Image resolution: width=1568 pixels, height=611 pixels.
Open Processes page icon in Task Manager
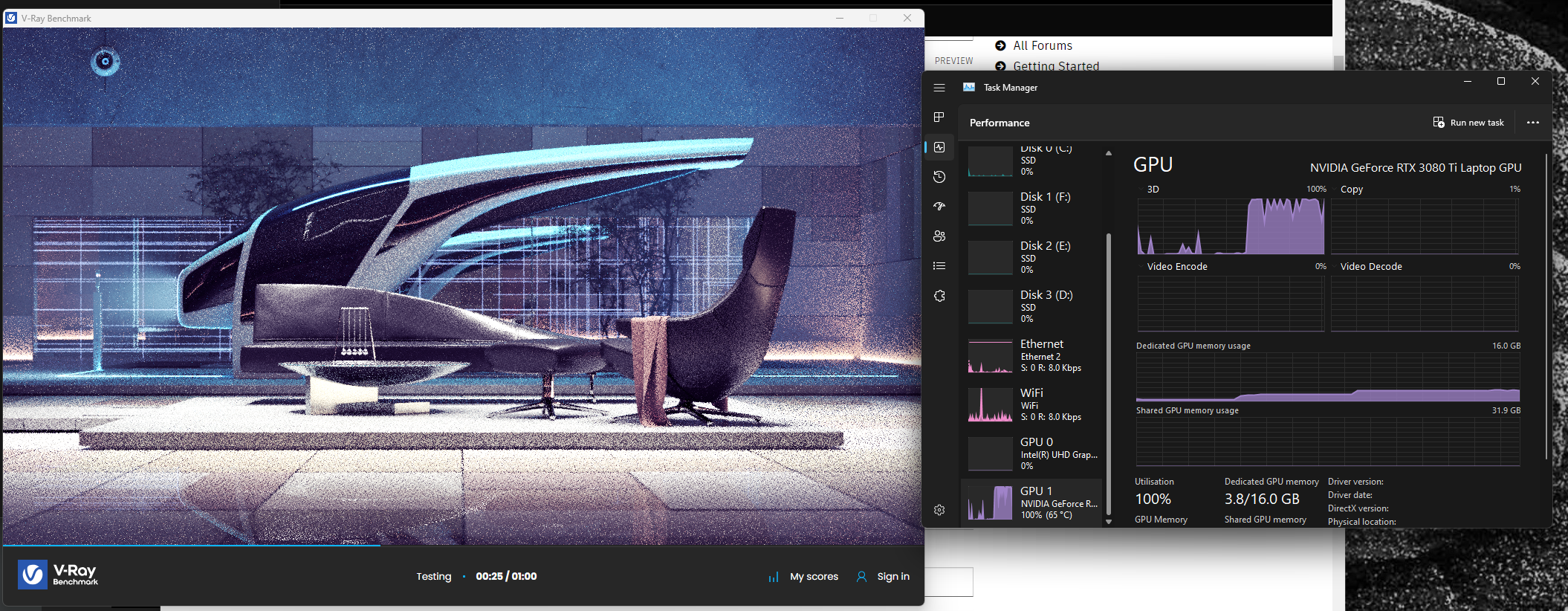point(939,117)
